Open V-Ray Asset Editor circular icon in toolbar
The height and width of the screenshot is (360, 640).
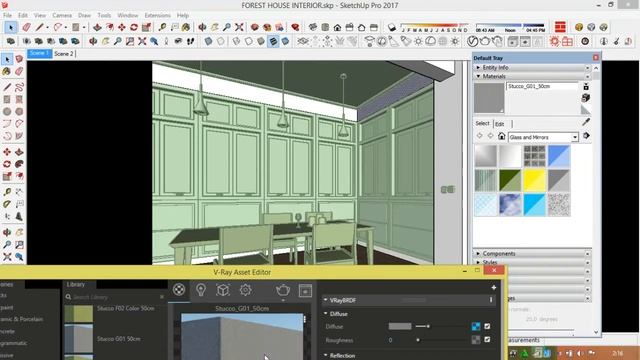[472, 41]
